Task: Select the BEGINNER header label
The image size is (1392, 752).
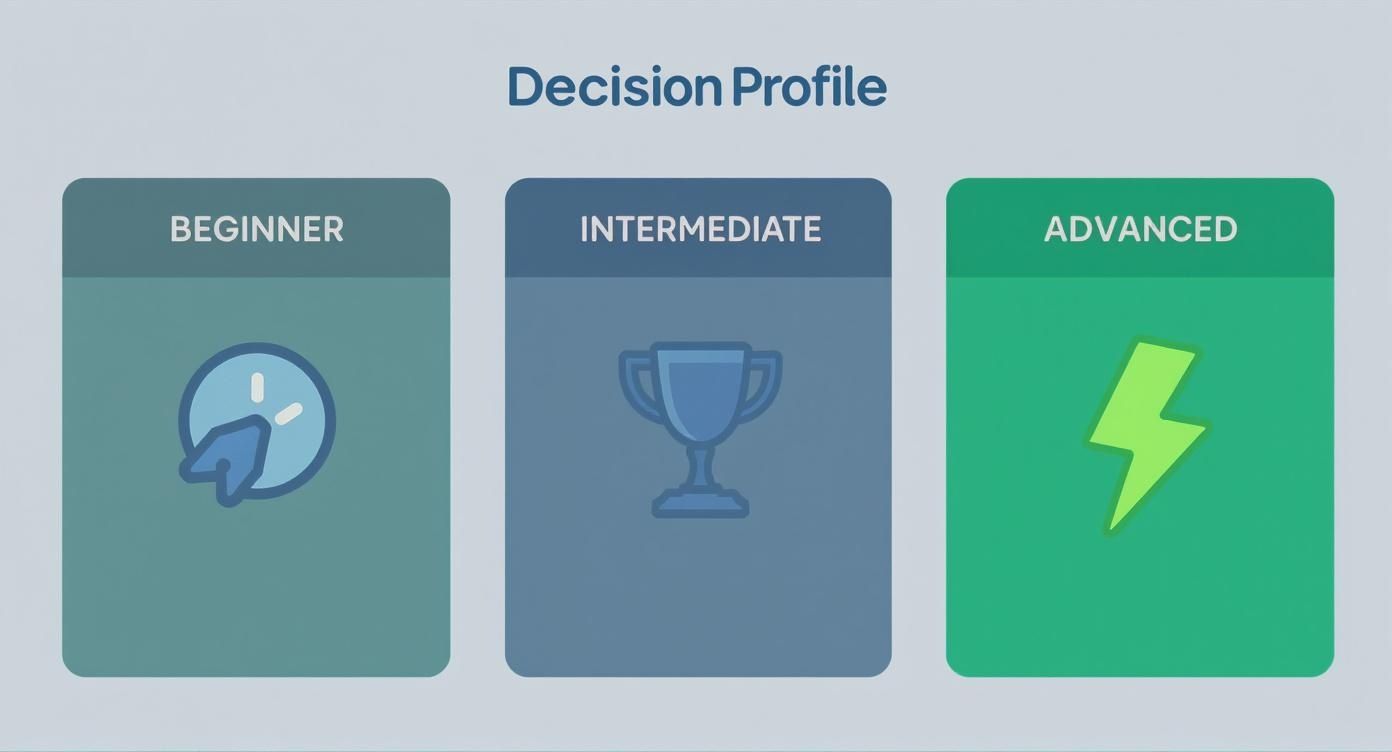Action: point(256,229)
